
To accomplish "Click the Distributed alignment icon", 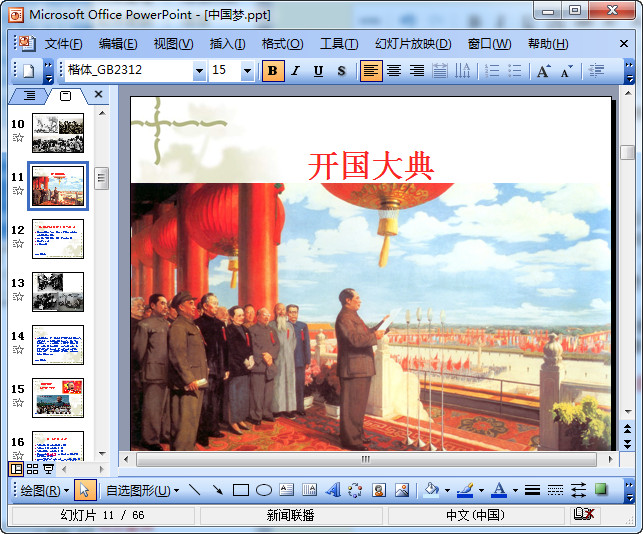I will [x=440, y=71].
